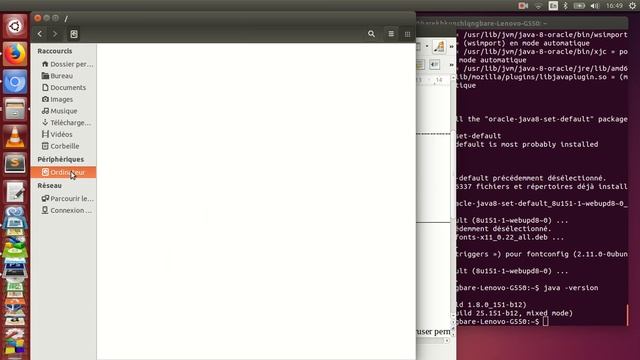Open keyboard layout indicator
640x360 pixels.
553,6
